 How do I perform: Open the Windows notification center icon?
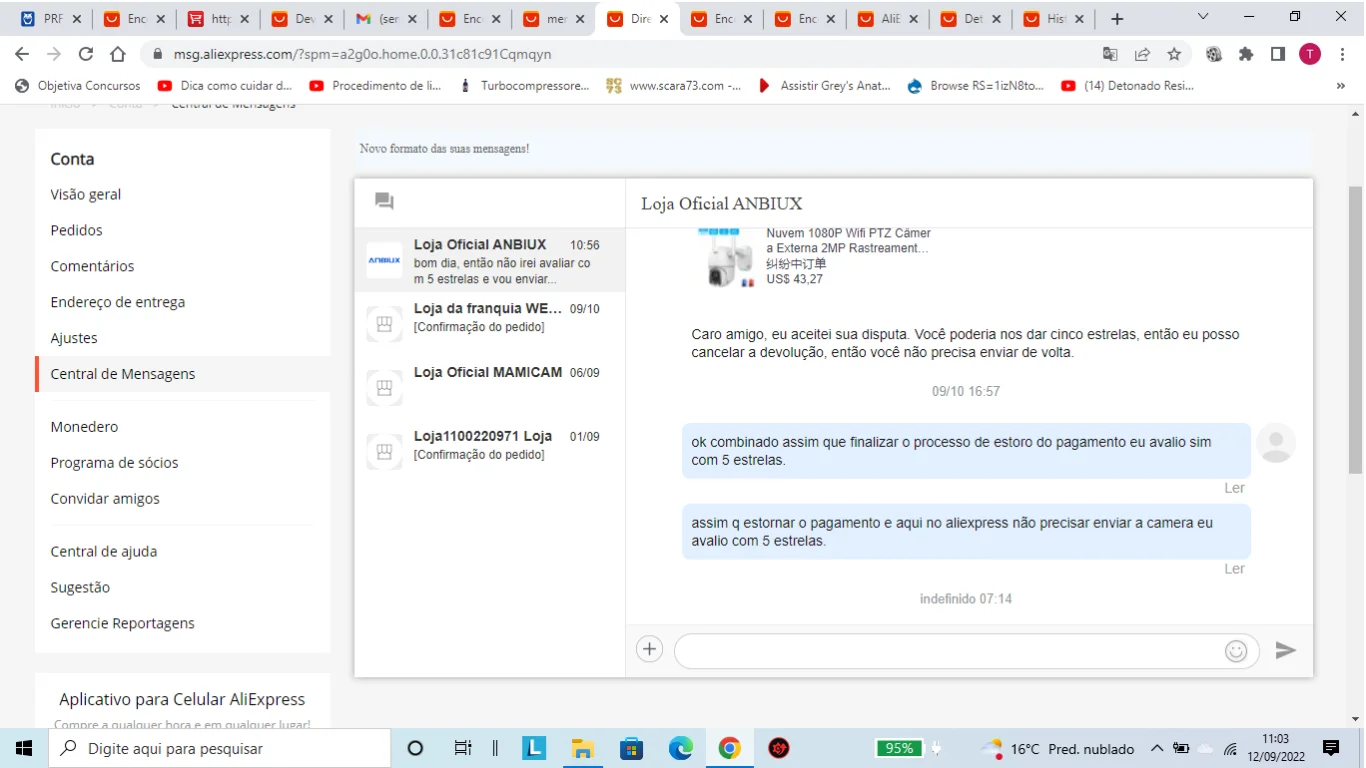tap(1331, 748)
